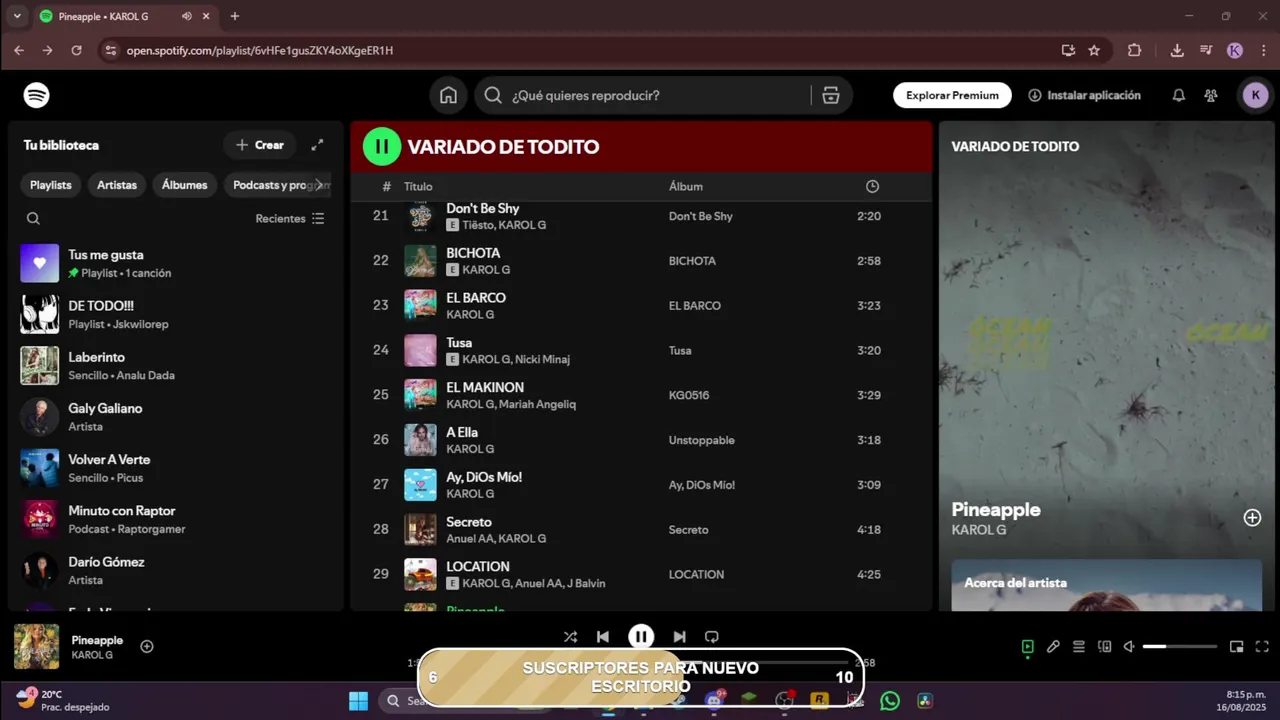
Task: Filter library by Álbumes
Action: click(185, 185)
